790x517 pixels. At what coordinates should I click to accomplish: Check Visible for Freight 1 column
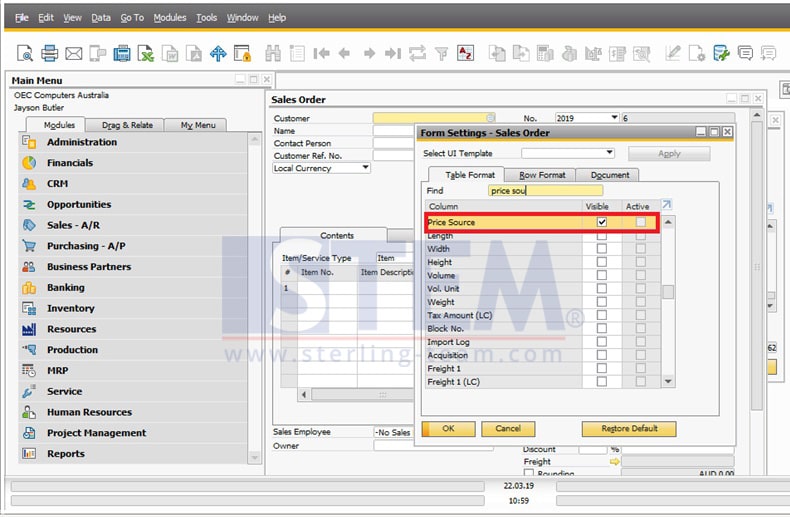[602, 368]
